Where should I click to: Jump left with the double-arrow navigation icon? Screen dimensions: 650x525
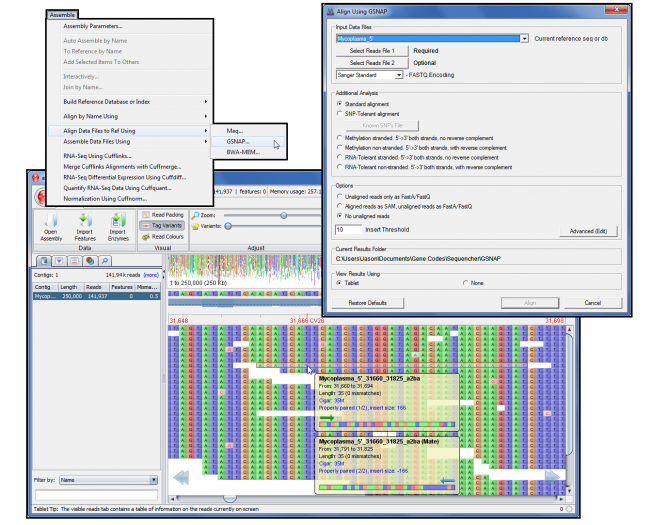[x=183, y=478]
